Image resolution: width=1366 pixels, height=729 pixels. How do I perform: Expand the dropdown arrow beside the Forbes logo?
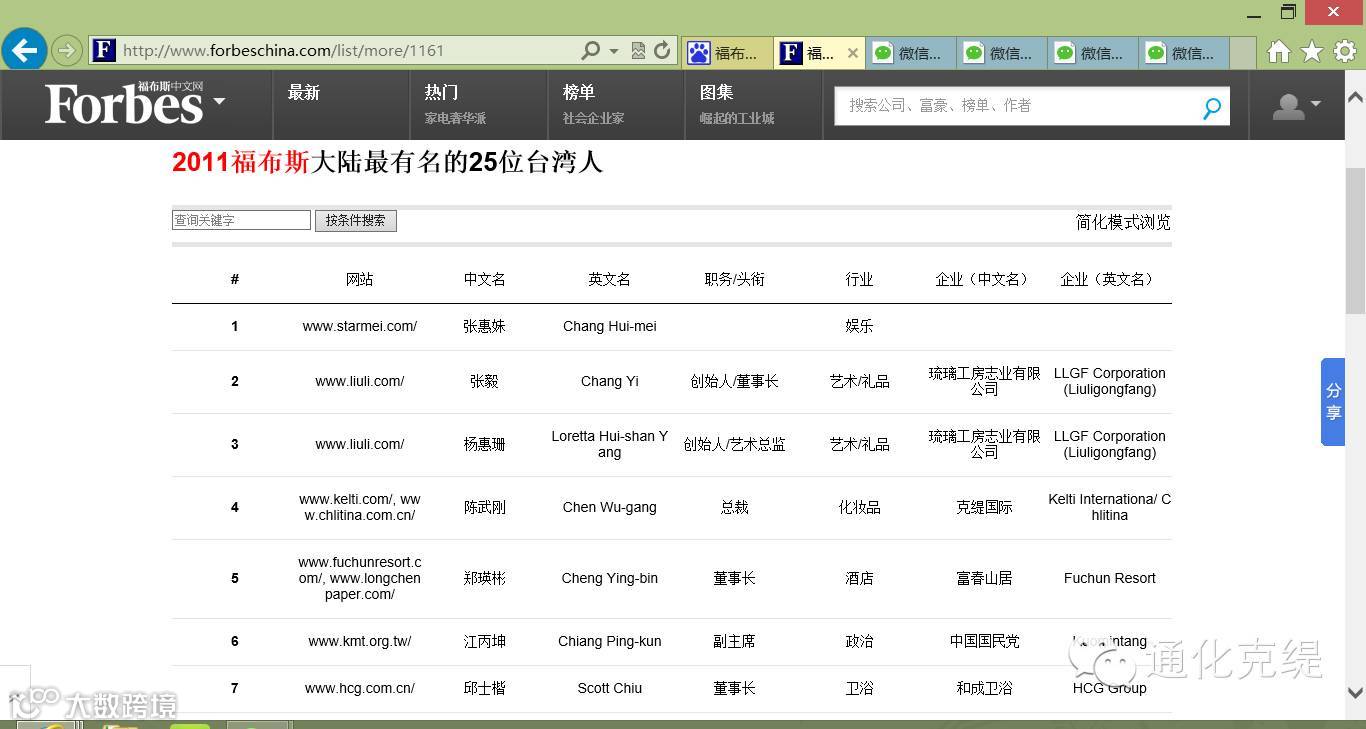pyautogui.click(x=219, y=101)
